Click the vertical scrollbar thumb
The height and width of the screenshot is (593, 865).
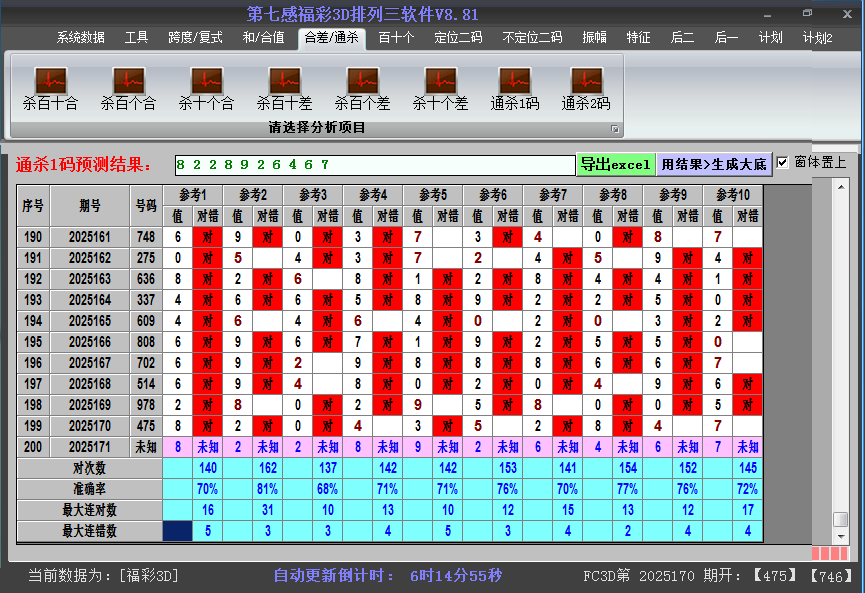841,519
